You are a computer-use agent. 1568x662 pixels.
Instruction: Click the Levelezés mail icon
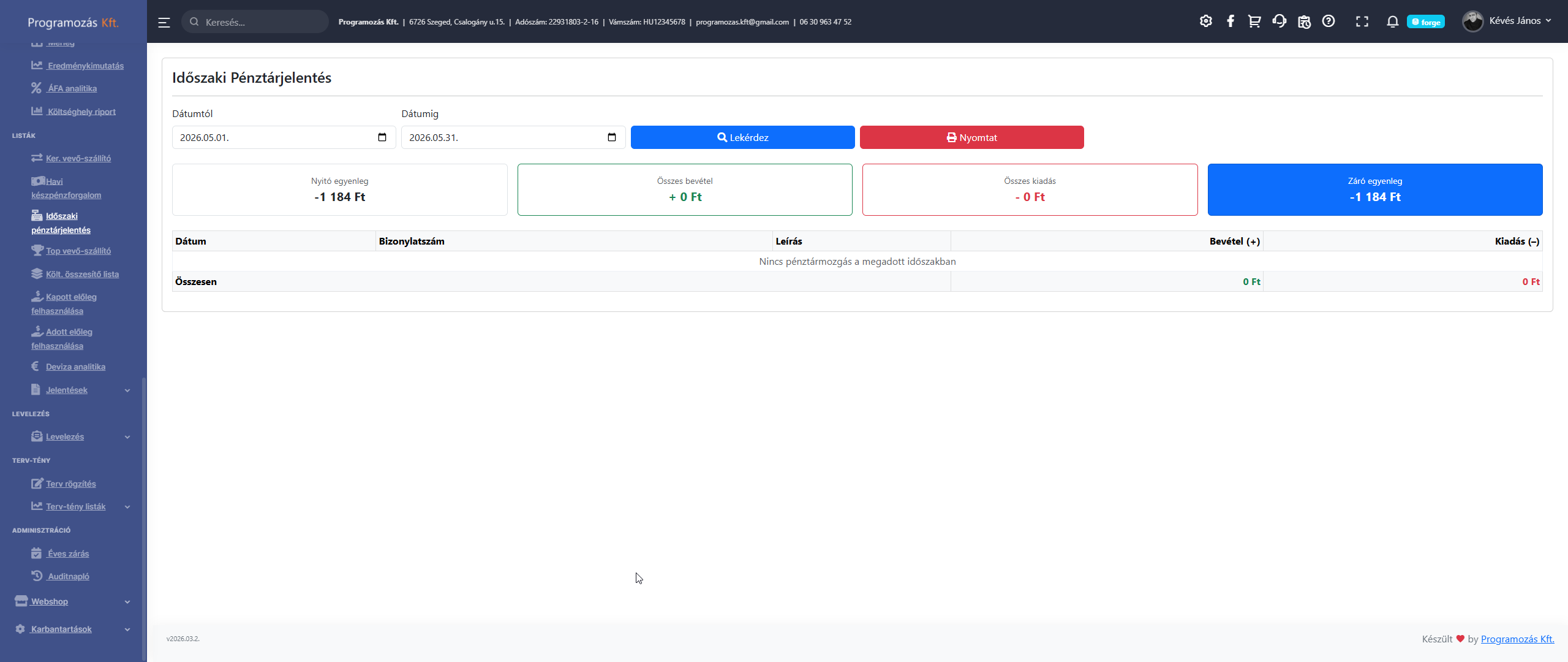[x=37, y=436]
